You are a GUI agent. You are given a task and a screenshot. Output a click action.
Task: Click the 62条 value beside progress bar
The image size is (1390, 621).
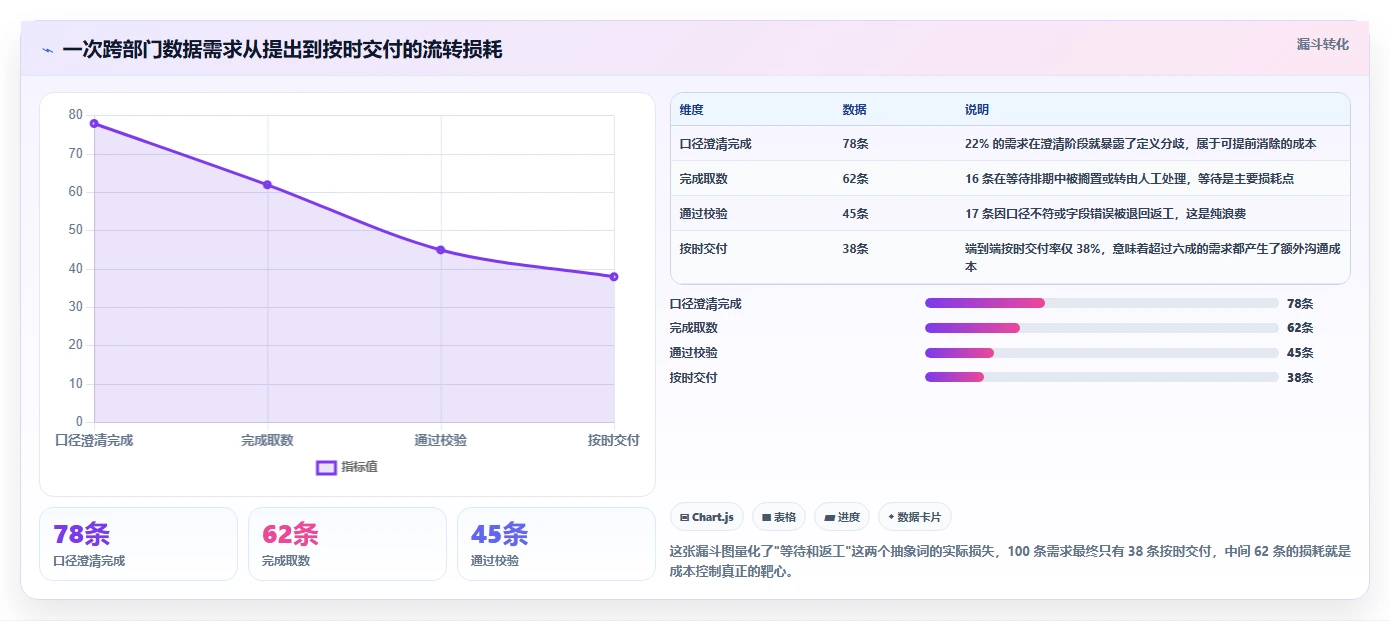pyautogui.click(x=1301, y=328)
